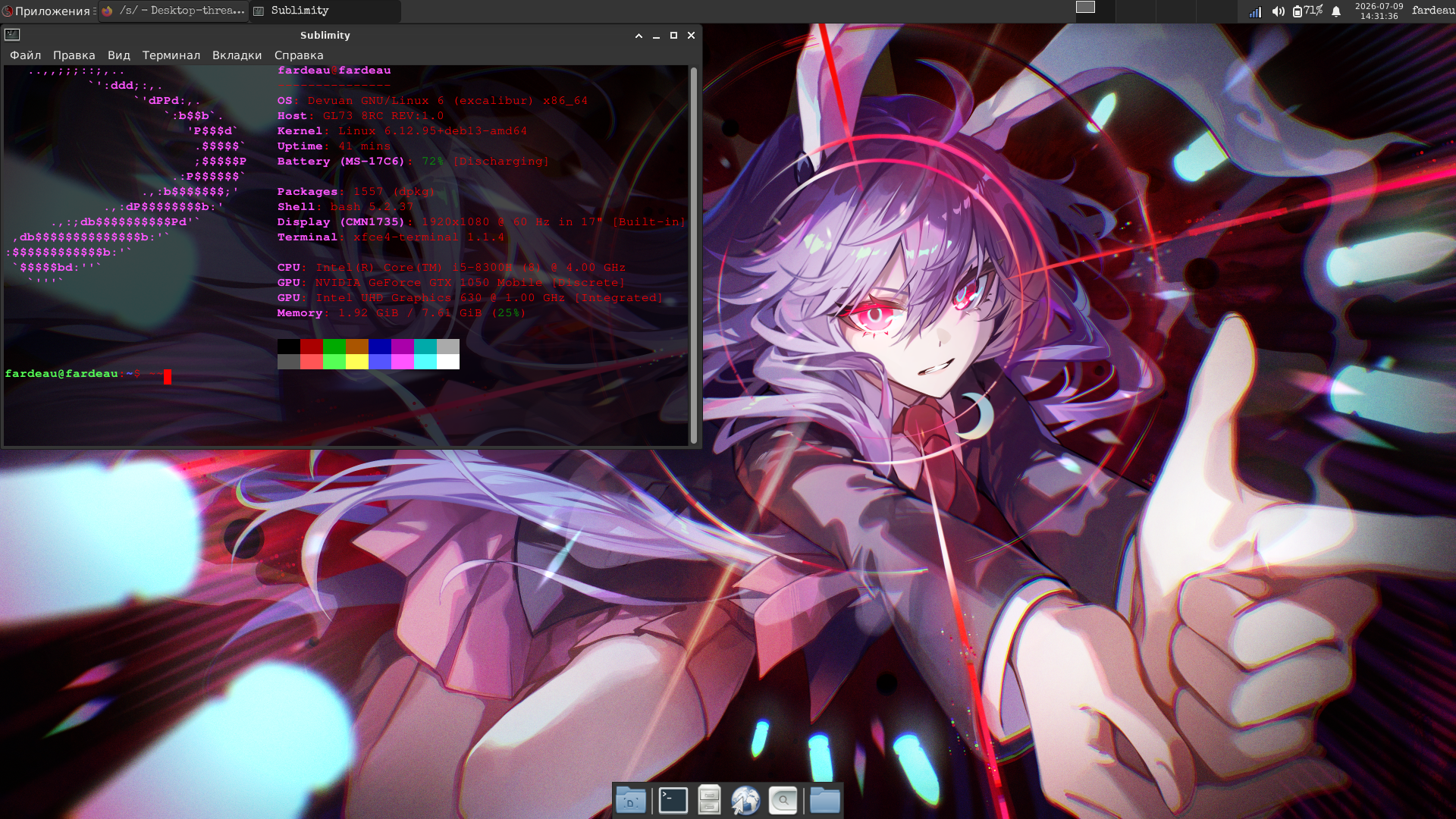The width and height of the screenshot is (1456, 819).
Task: Switch to the second workspace in pager
Action: click(1135, 11)
